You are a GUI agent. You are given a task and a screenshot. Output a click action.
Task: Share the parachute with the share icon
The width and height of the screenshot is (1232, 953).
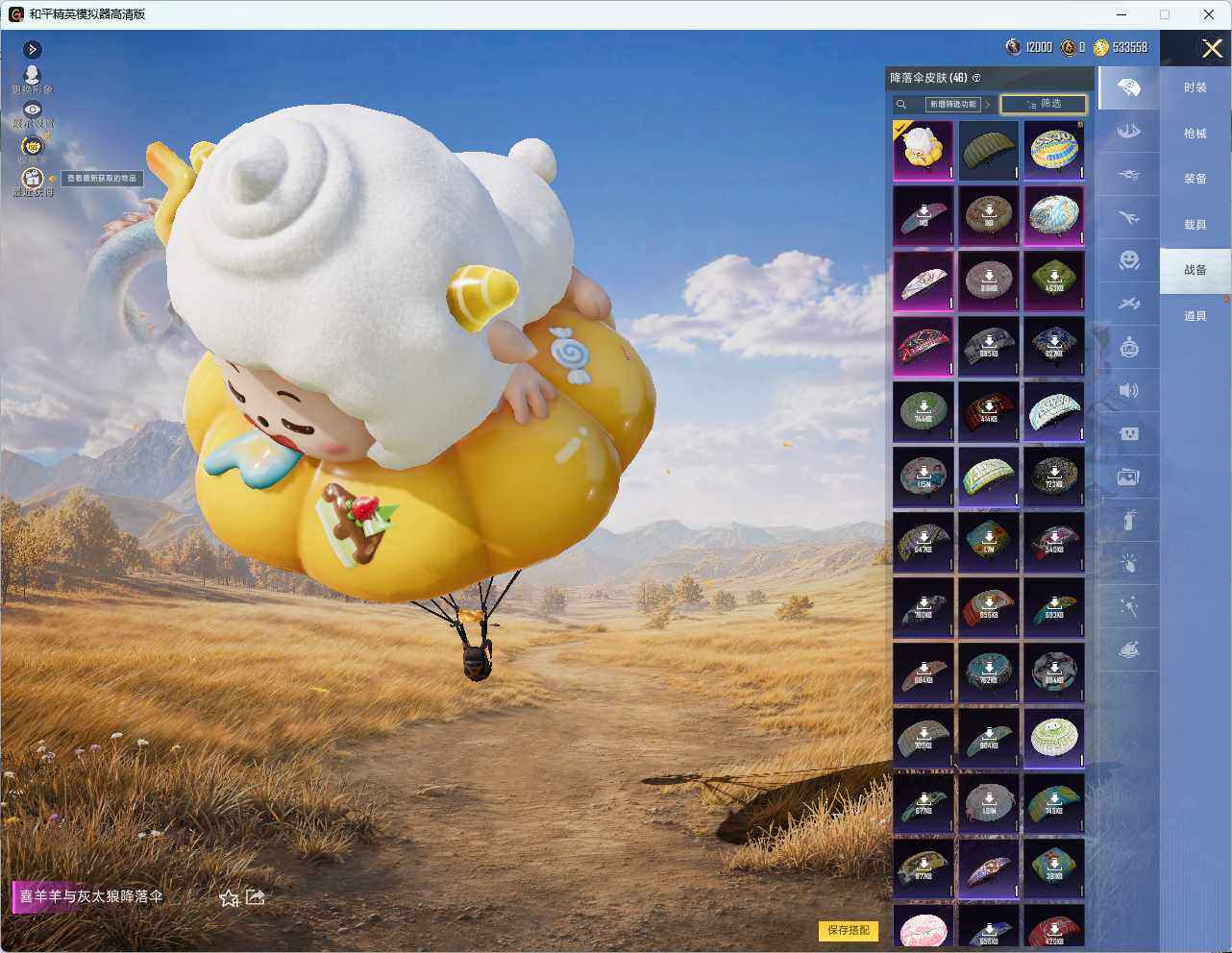(256, 896)
